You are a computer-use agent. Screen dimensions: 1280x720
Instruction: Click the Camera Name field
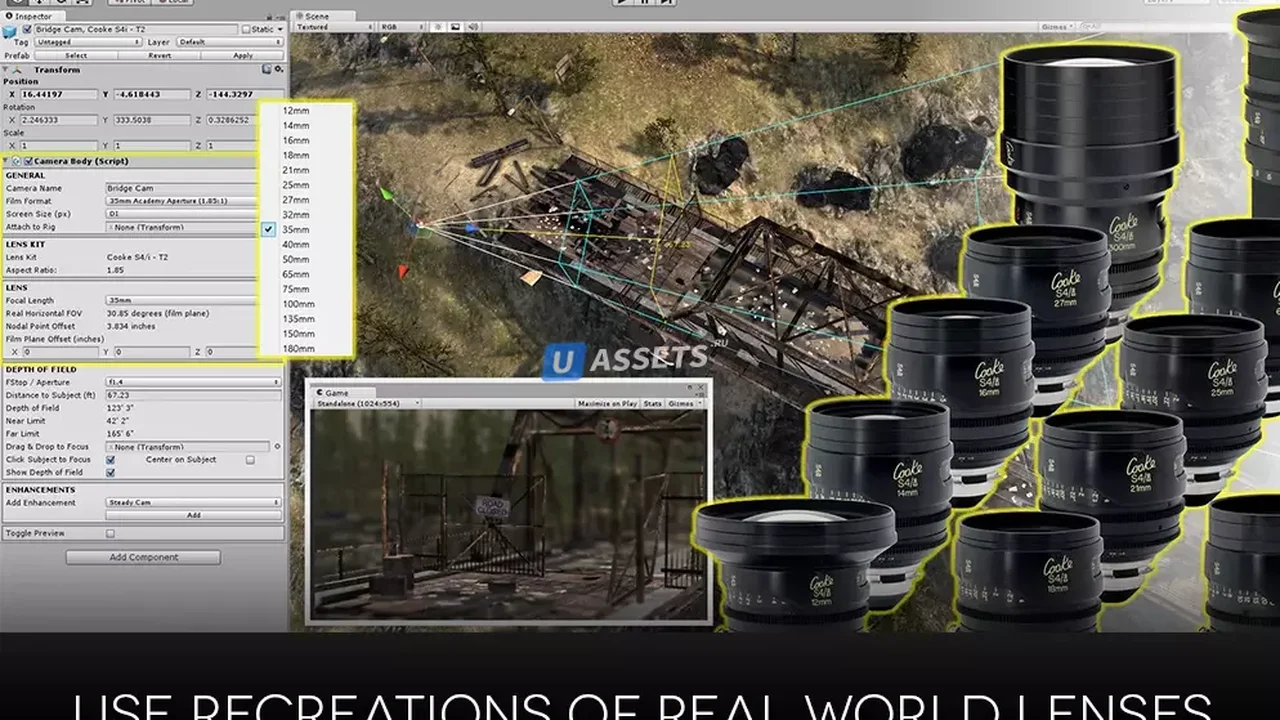[x=182, y=188]
